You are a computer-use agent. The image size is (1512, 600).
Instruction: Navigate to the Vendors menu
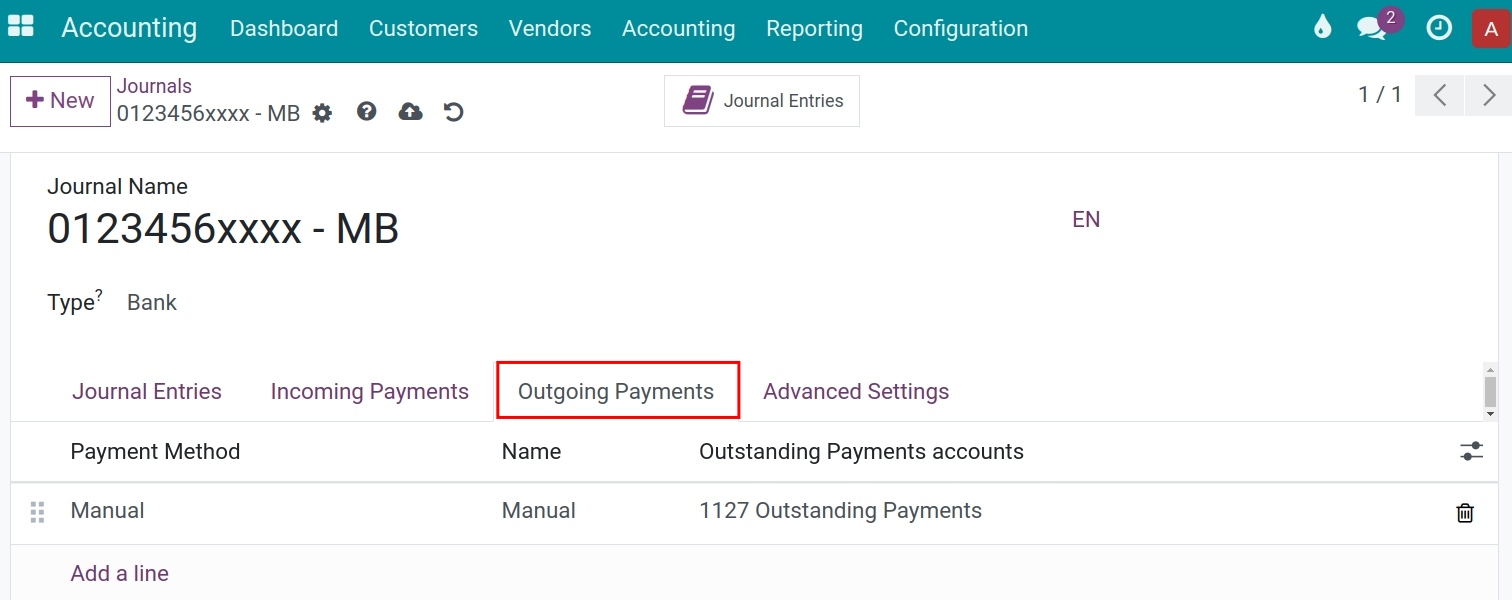coord(550,28)
